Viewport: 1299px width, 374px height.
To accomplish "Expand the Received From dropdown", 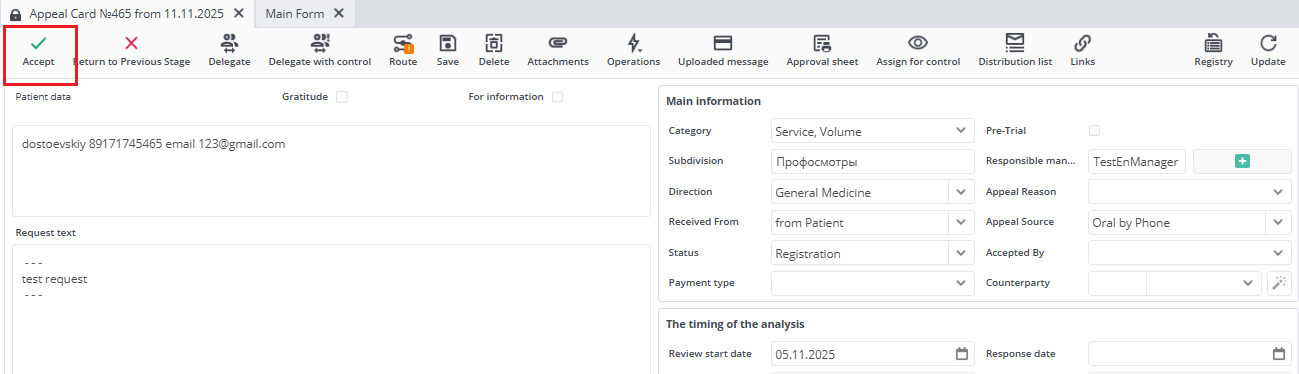I will 961,222.
